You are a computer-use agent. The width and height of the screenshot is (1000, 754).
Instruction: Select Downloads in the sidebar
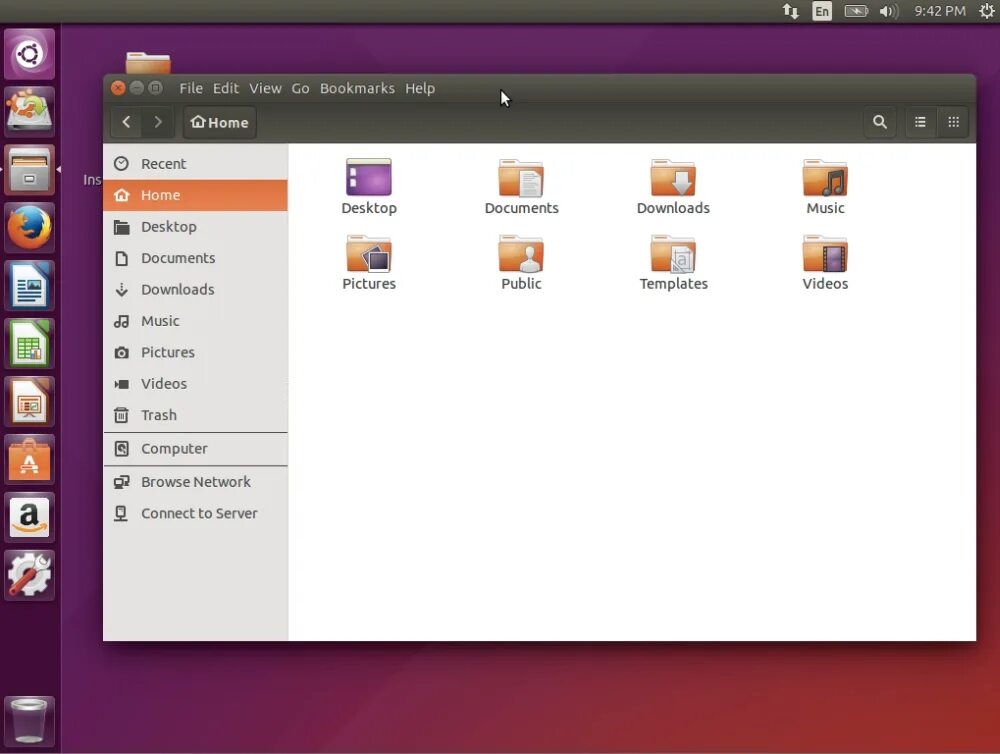click(x=176, y=289)
